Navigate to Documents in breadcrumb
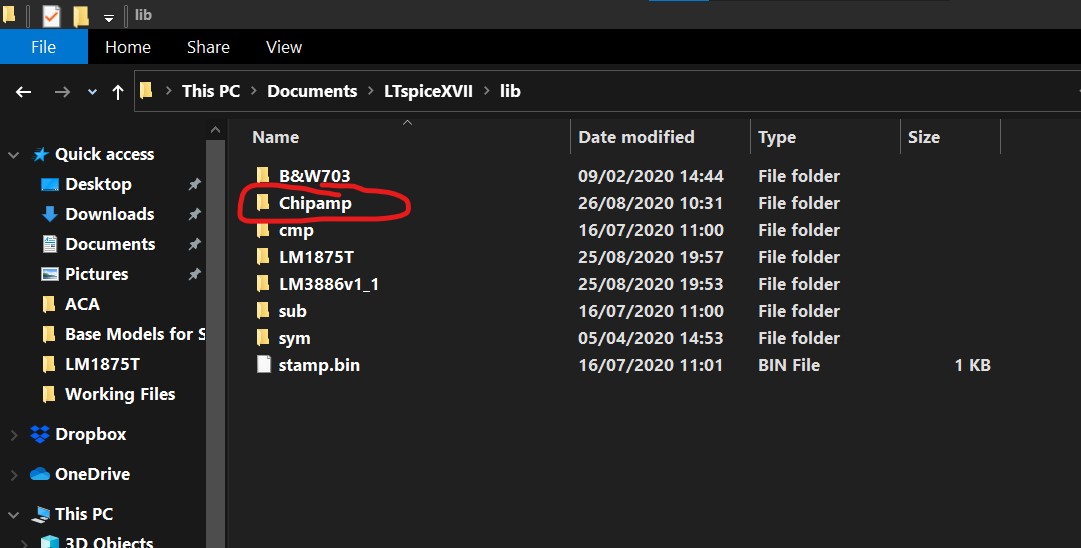Image resolution: width=1081 pixels, height=548 pixels. [x=312, y=91]
